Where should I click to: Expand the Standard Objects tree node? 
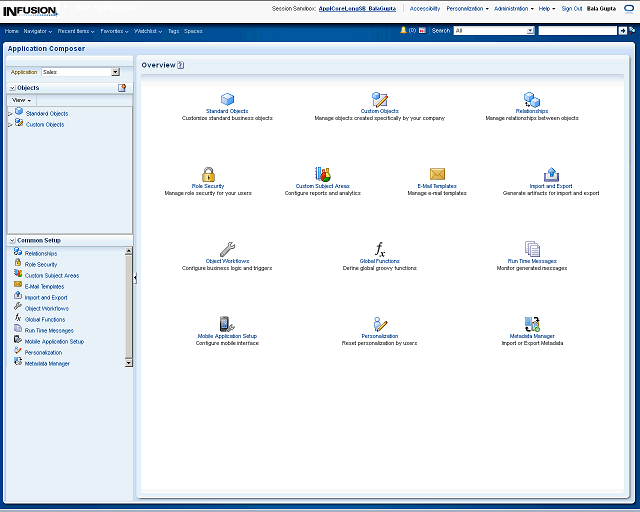pyautogui.click(x=10, y=114)
